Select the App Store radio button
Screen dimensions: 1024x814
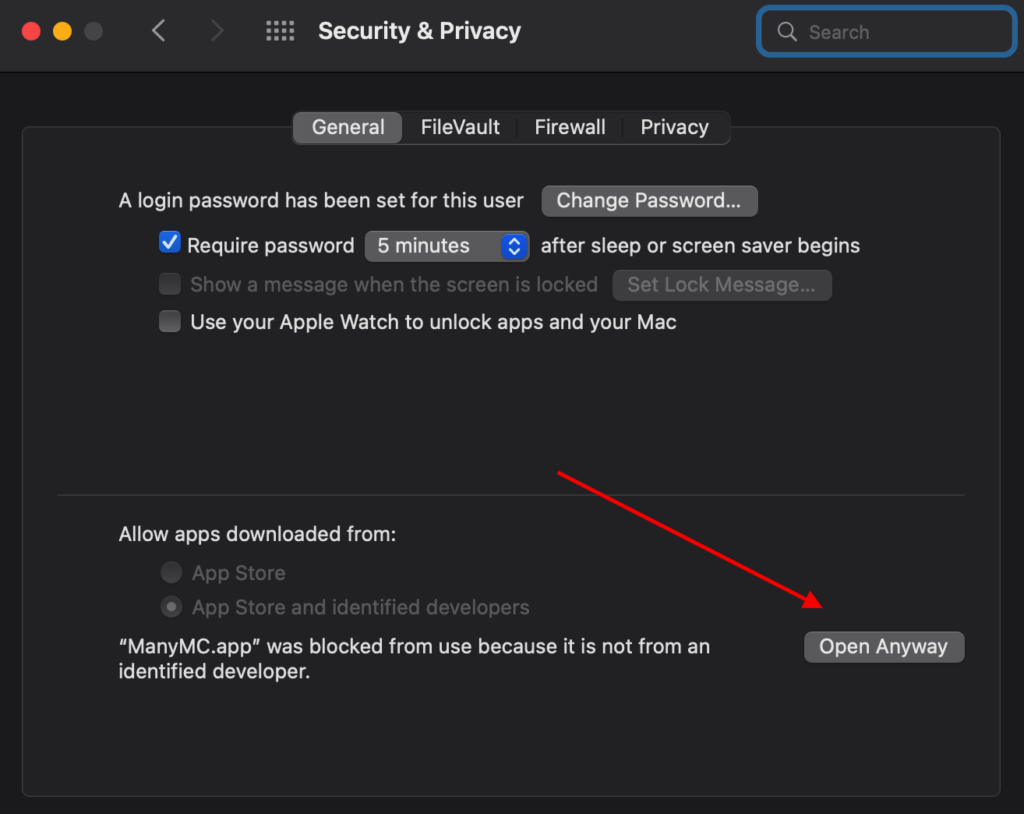[x=171, y=572]
